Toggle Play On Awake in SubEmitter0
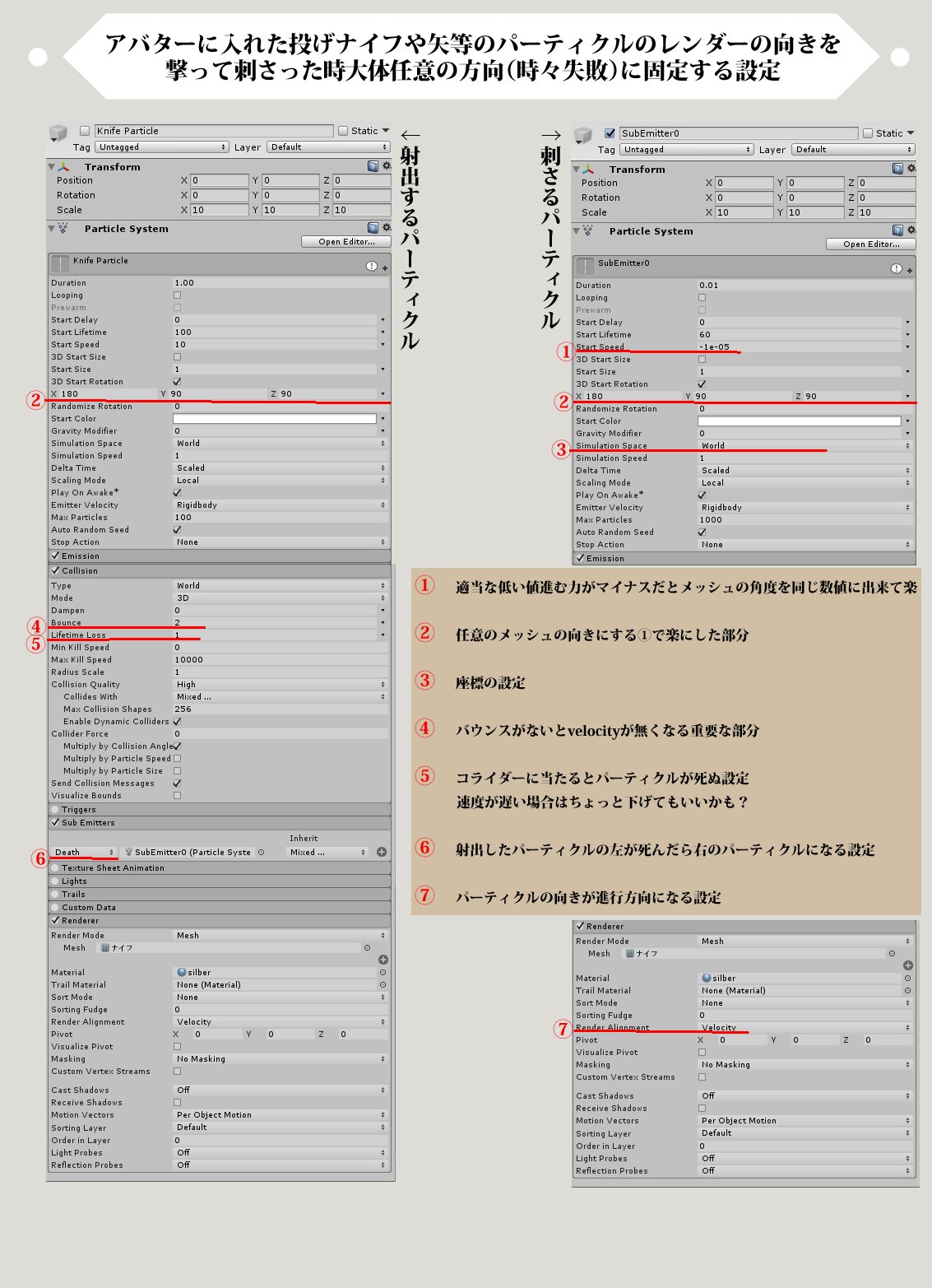Viewport: 932px width, 1288px height. [702, 495]
